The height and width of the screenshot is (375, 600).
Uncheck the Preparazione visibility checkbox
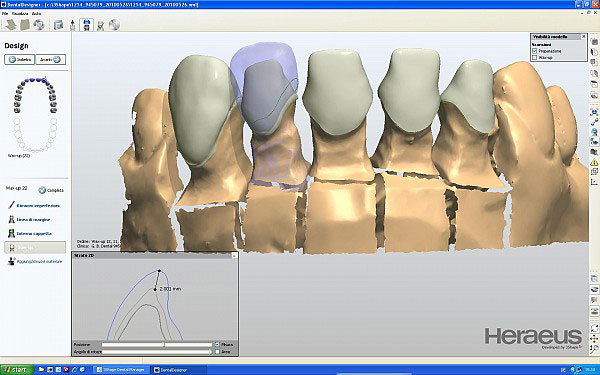tap(535, 51)
